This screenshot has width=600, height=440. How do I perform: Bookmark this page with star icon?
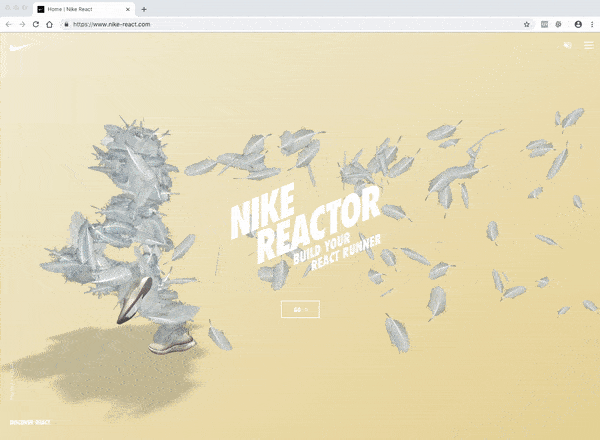tap(527, 24)
